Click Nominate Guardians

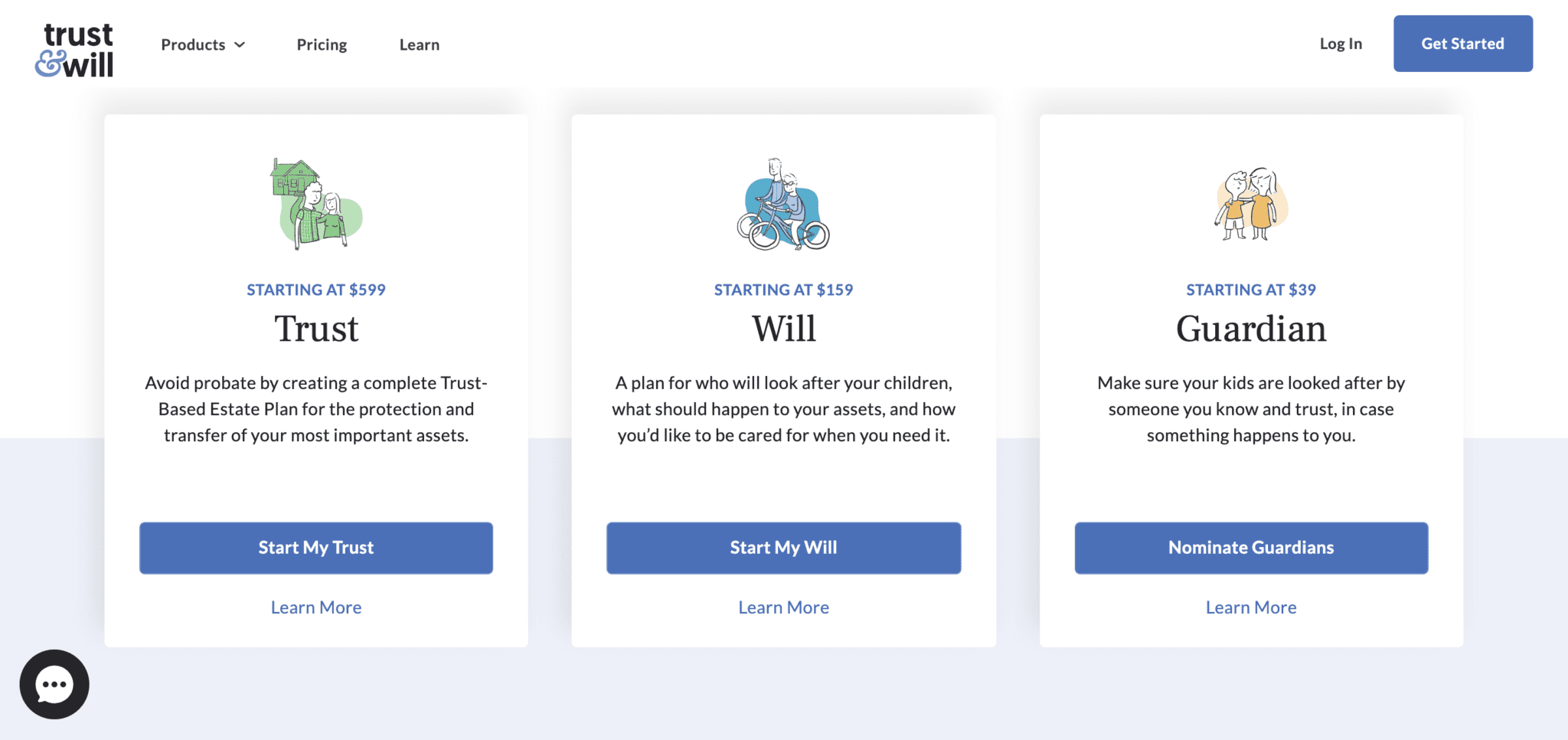click(1250, 547)
